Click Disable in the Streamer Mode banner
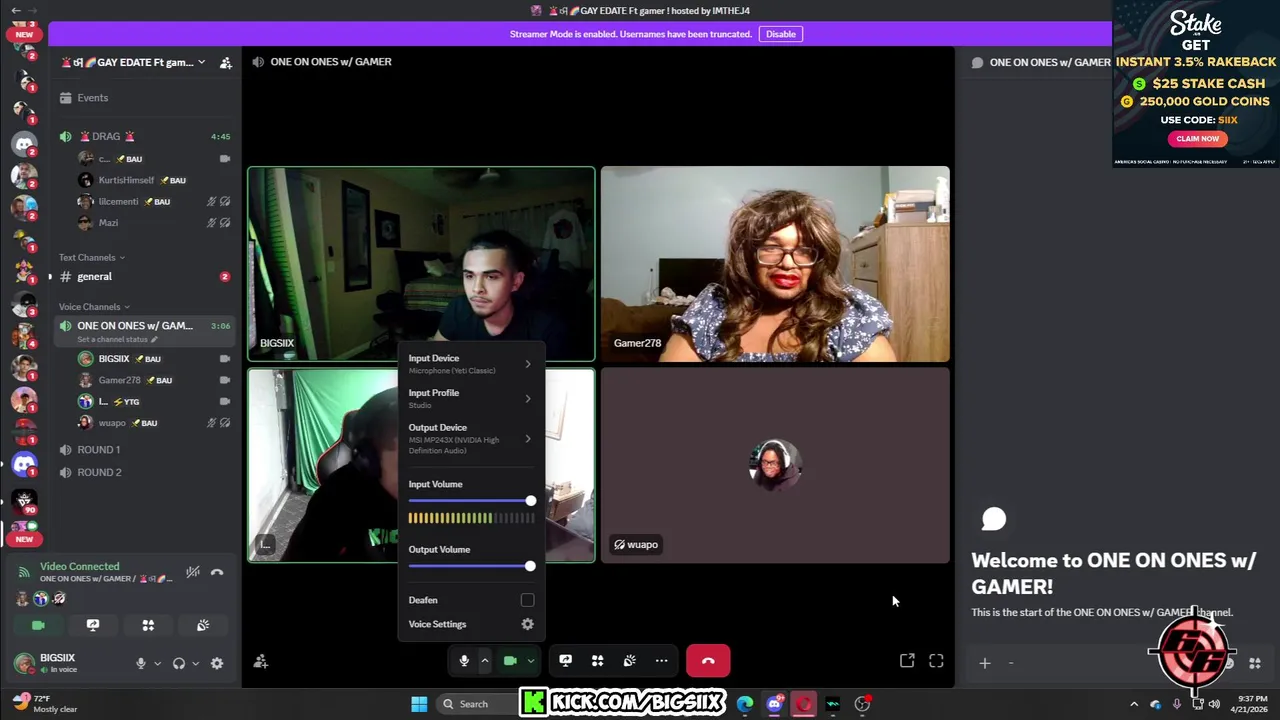Viewport: 1280px width, 720px height. [780, 34]
